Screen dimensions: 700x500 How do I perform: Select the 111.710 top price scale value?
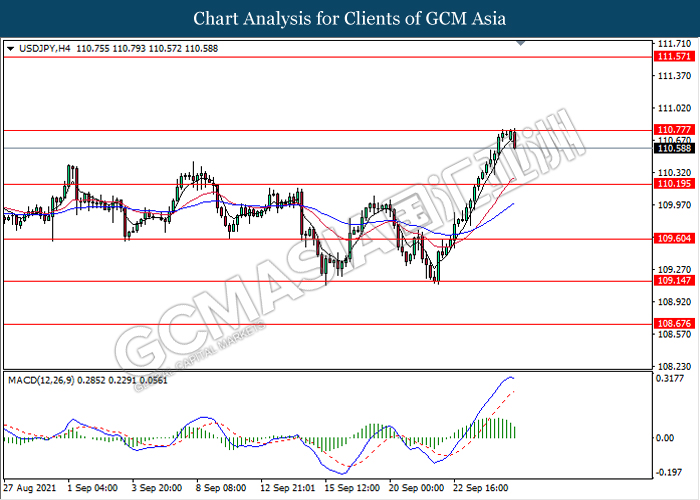coord(672,44)
